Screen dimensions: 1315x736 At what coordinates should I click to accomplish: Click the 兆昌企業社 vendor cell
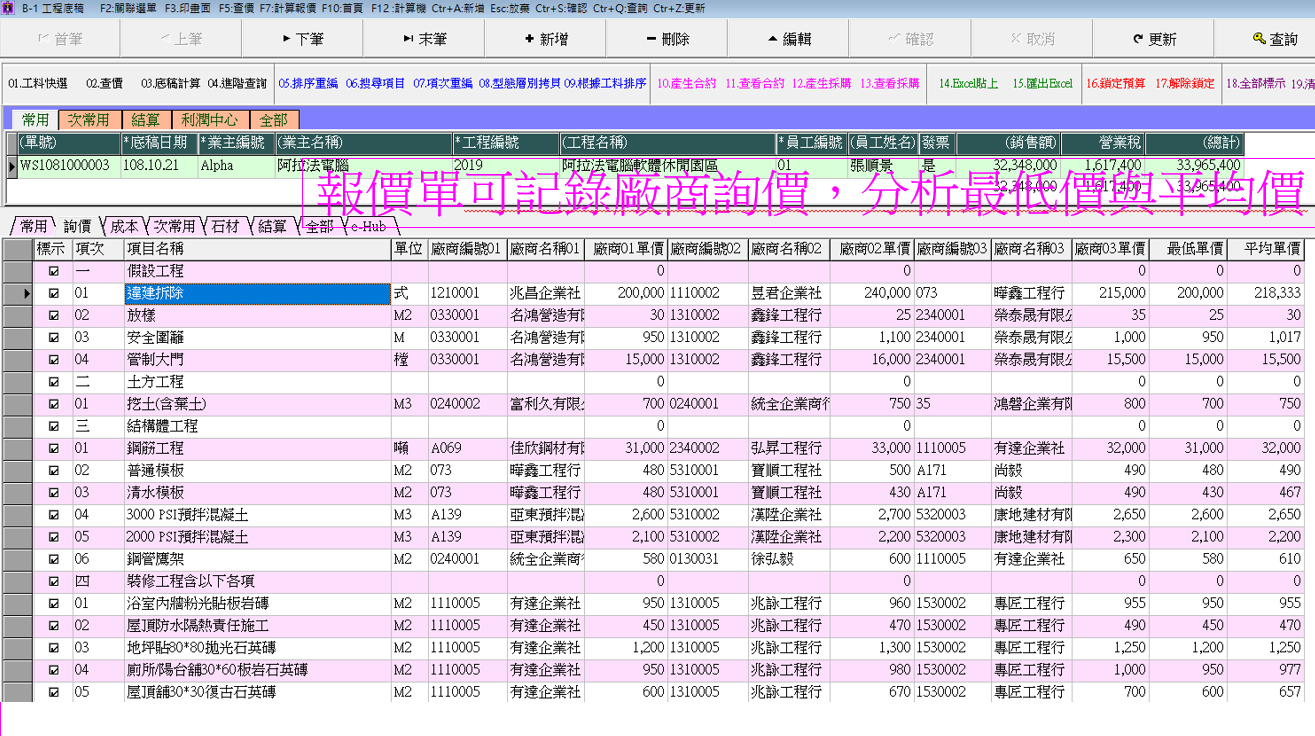546,294
